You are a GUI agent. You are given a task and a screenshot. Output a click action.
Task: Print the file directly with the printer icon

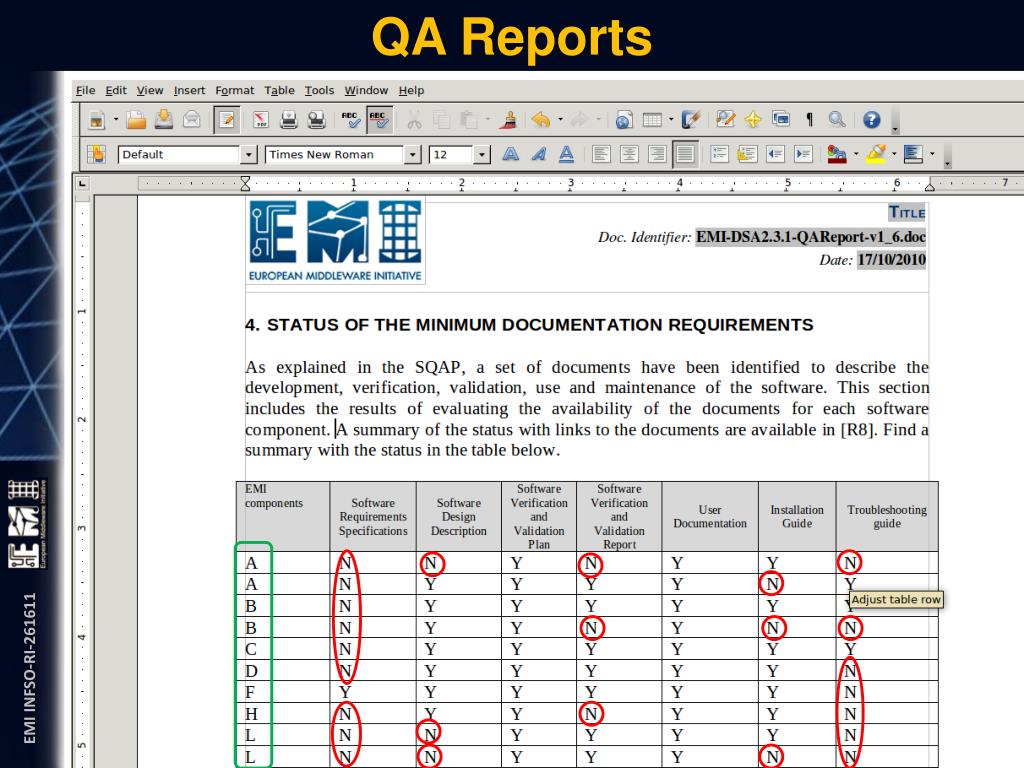pyautogui.click(x=289, y=120)
